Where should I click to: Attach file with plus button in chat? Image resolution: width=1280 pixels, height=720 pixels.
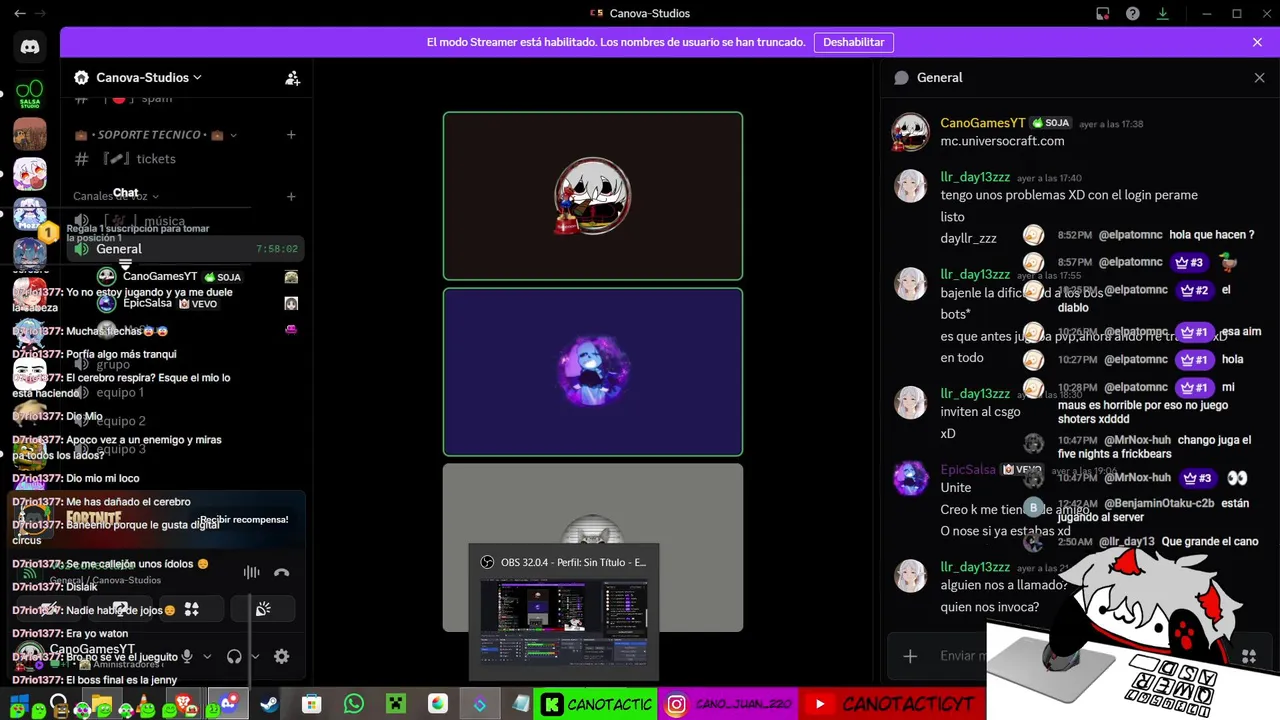click(910, 656)
